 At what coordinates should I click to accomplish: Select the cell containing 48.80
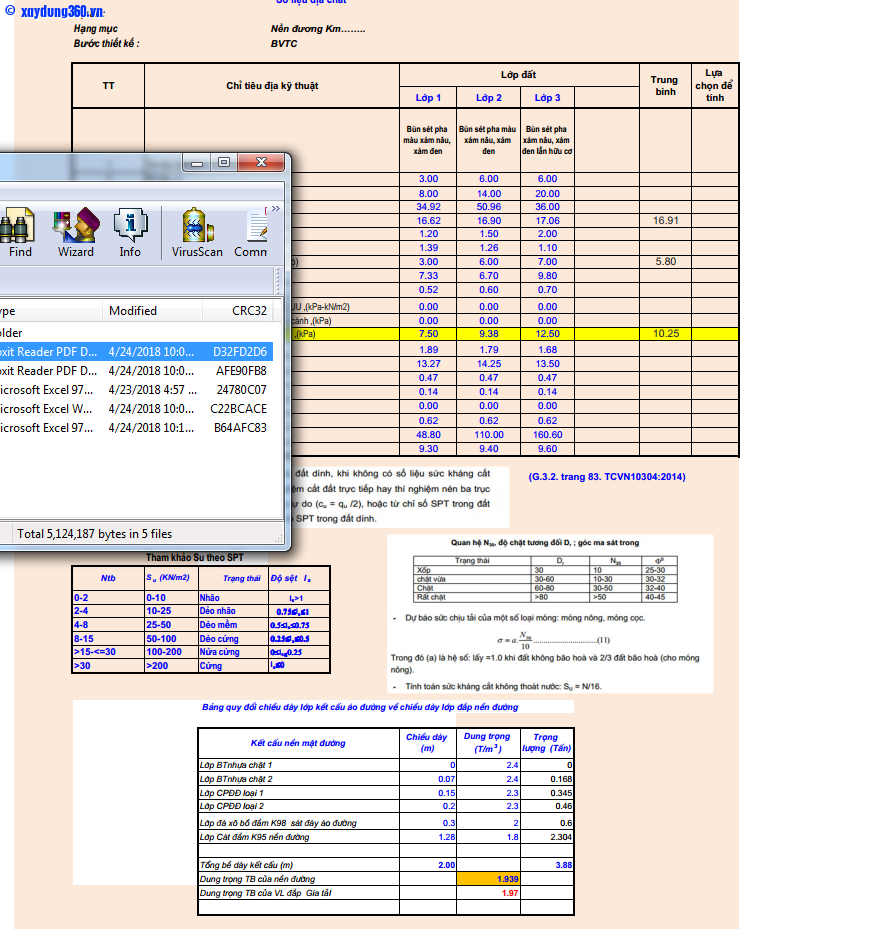pos(428,435)
